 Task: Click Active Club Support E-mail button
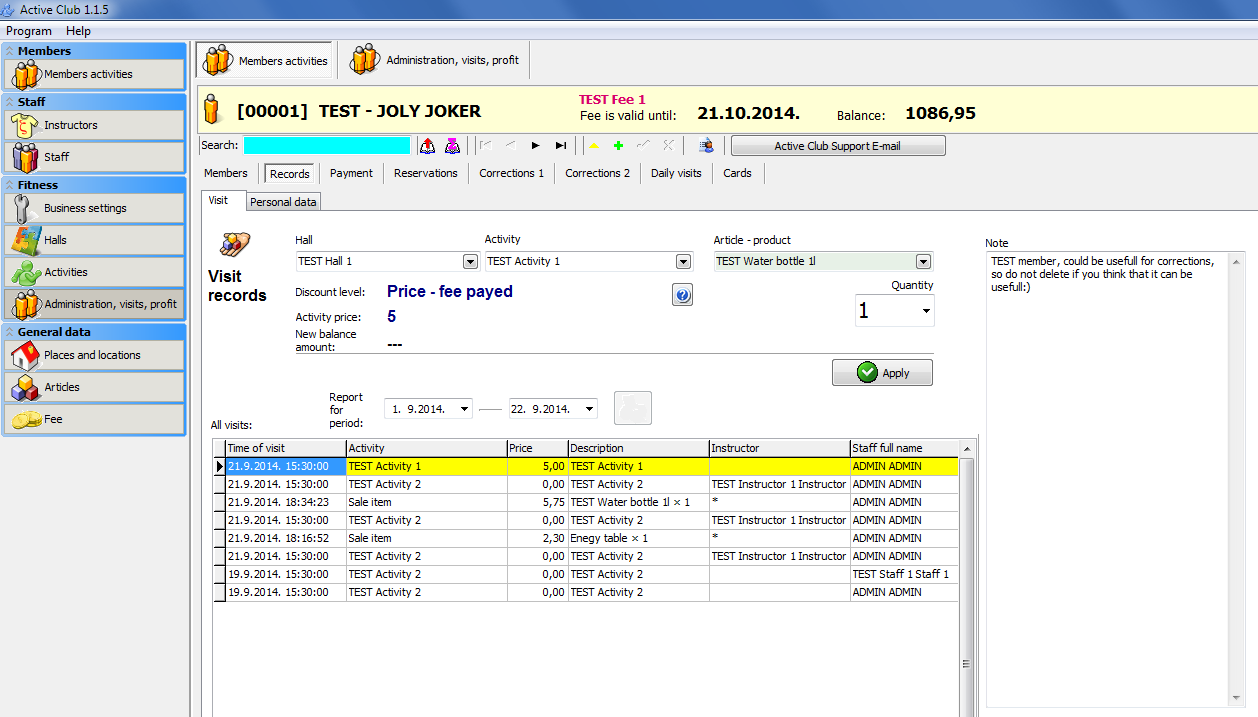point(837,146)
